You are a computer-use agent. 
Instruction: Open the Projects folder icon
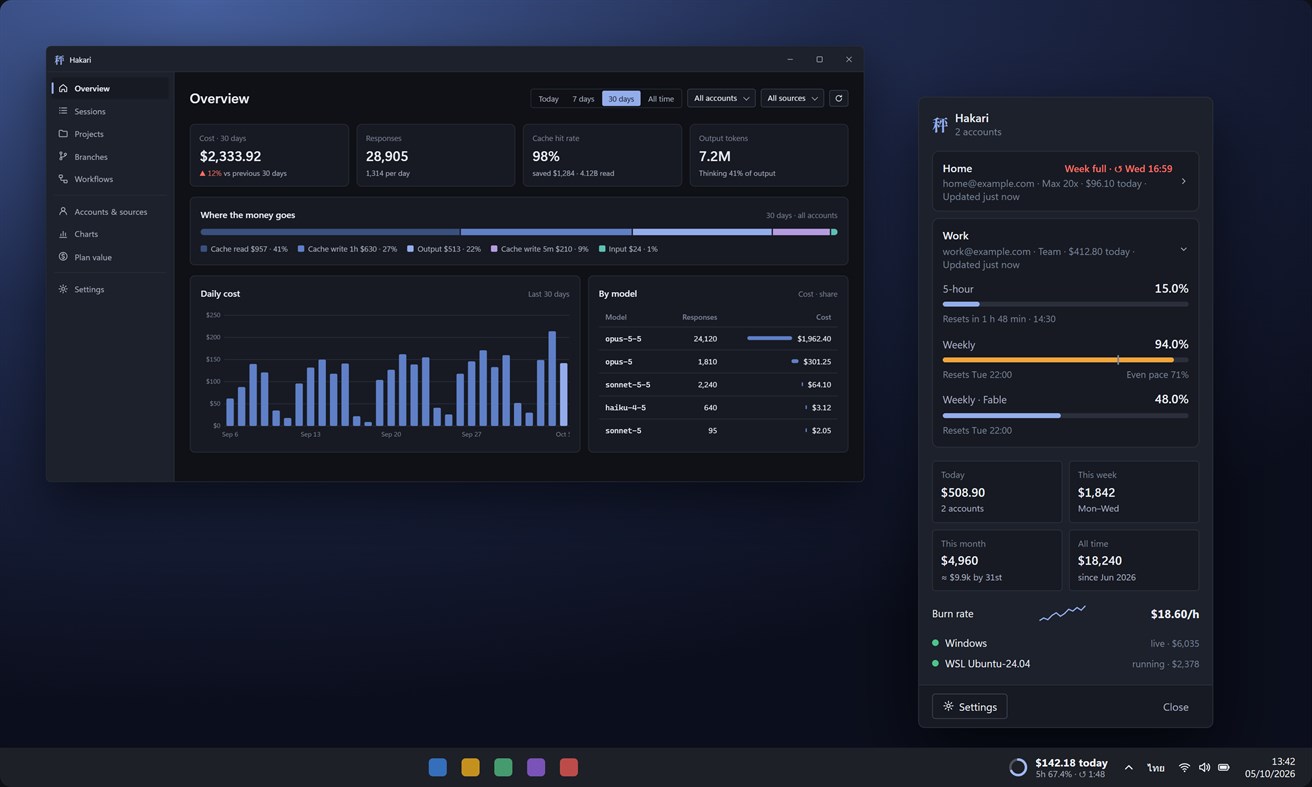pyautogui.click(x=63, y=134)
